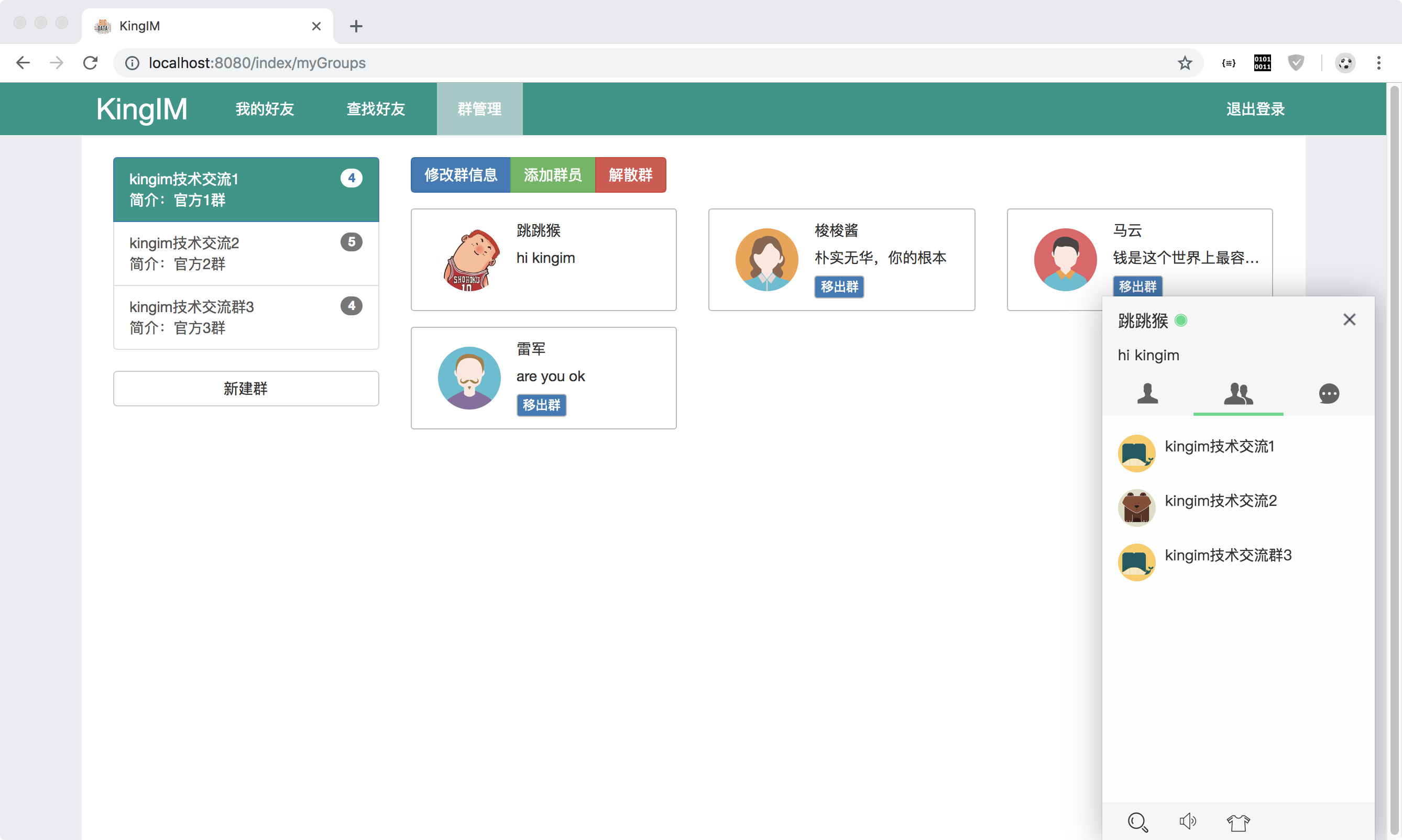The image size is (1402, 840).
Task: Toggle the green online status indicator
Action: point(1180,321)
